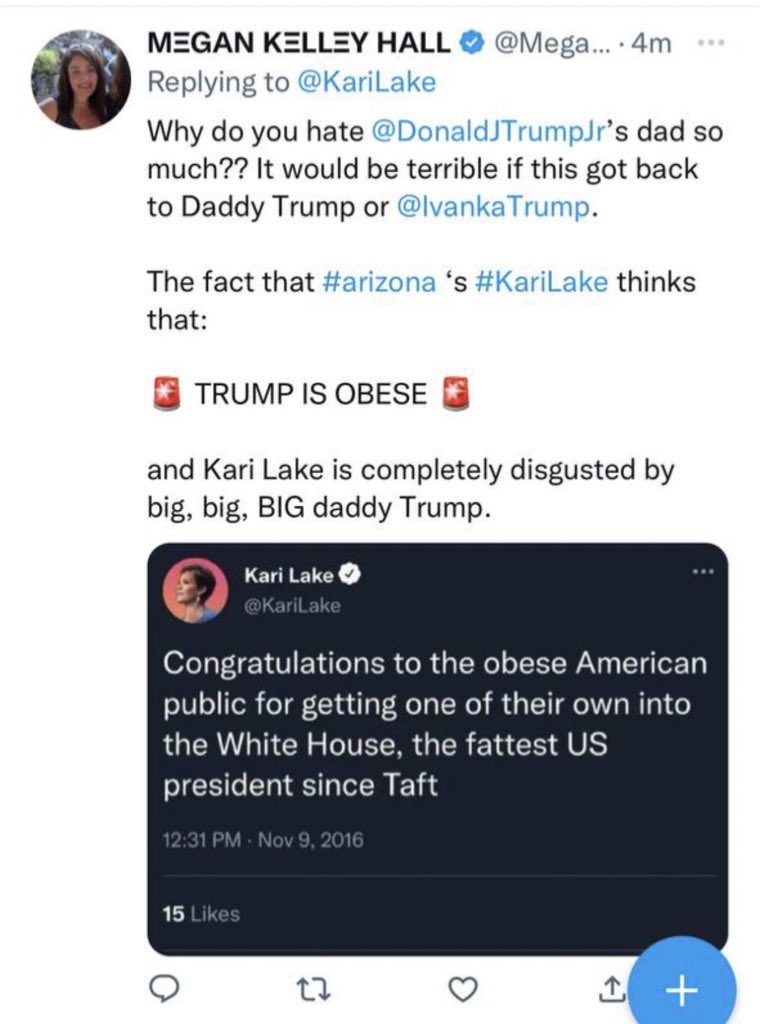Open the more options menu on the tweet
760x1024 pixels.
[x=711, y=44]
